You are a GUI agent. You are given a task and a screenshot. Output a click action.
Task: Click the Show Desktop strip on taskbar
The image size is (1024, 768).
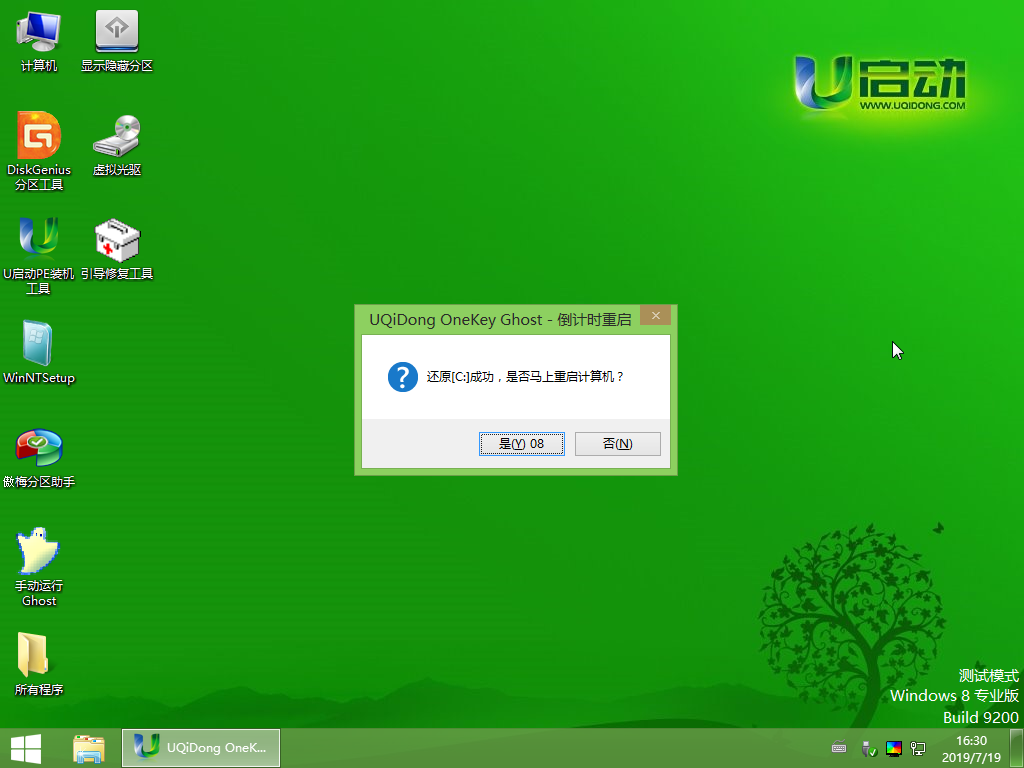coord(1017,748)
